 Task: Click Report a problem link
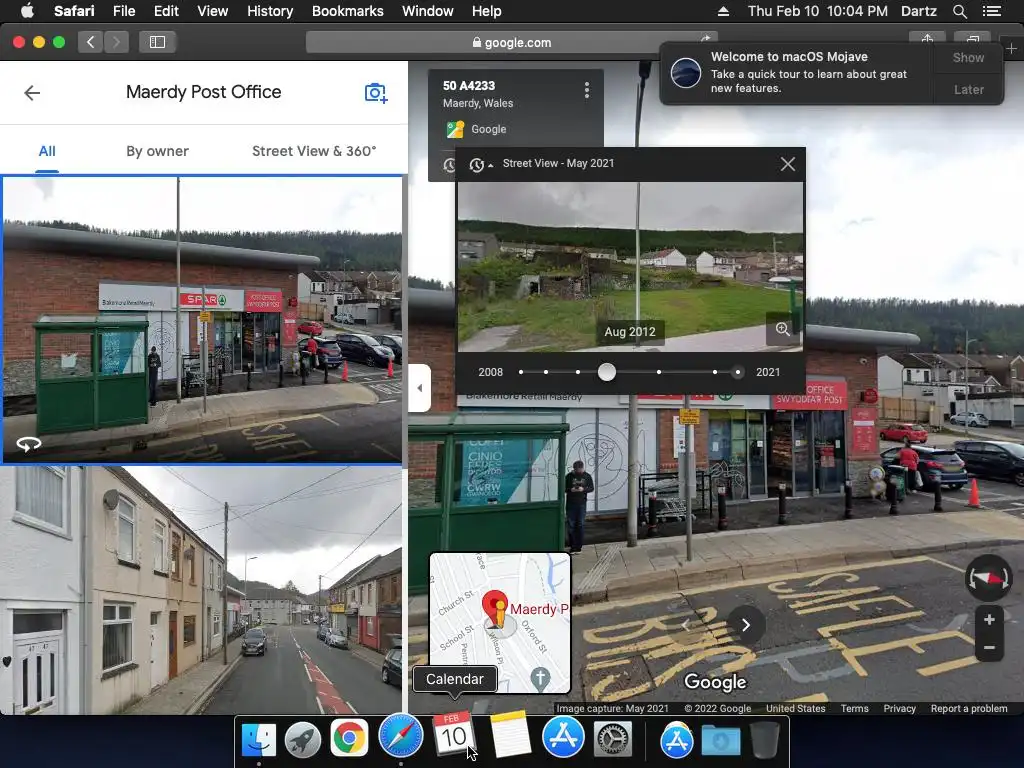[968, 709]
